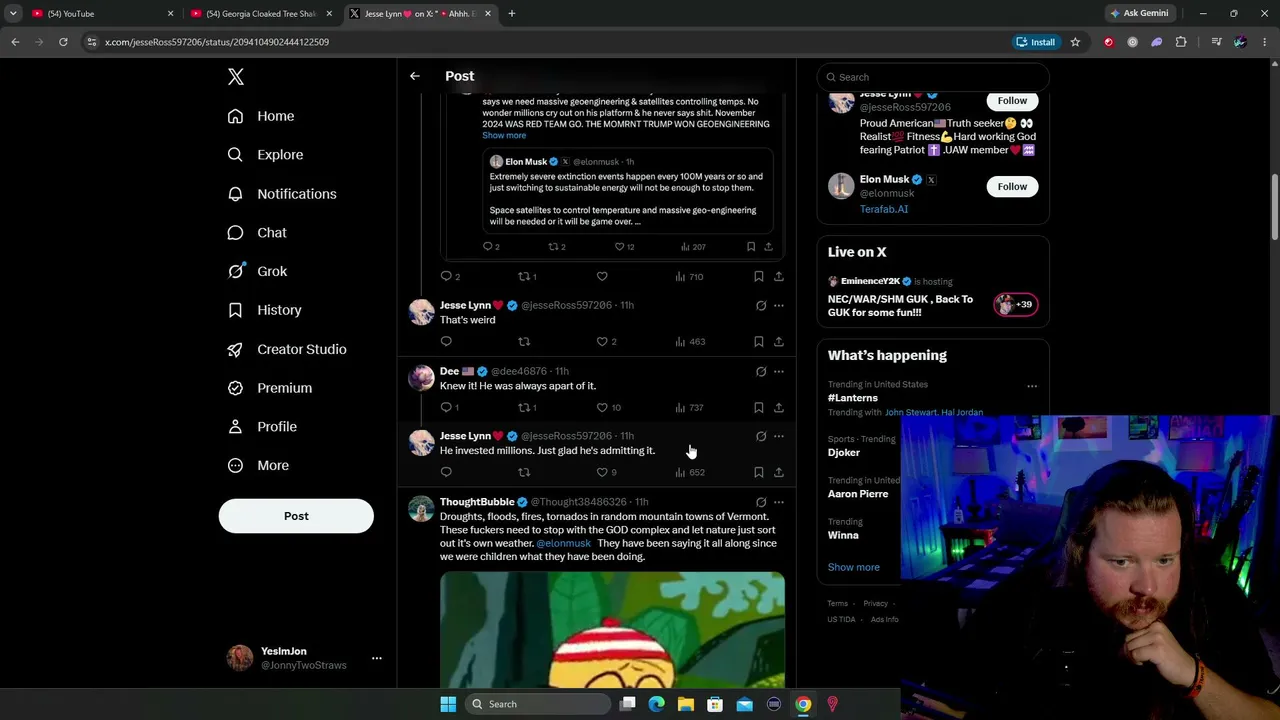Open options for the #Lanterns trend
This screenshot has width=1280, height=720.
(1032, 386)
